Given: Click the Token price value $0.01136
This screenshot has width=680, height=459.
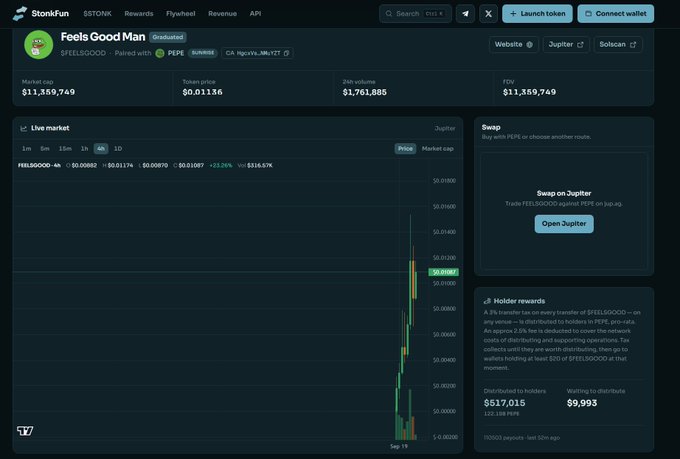Looking at the screenshot, I should tap(203, 92).
